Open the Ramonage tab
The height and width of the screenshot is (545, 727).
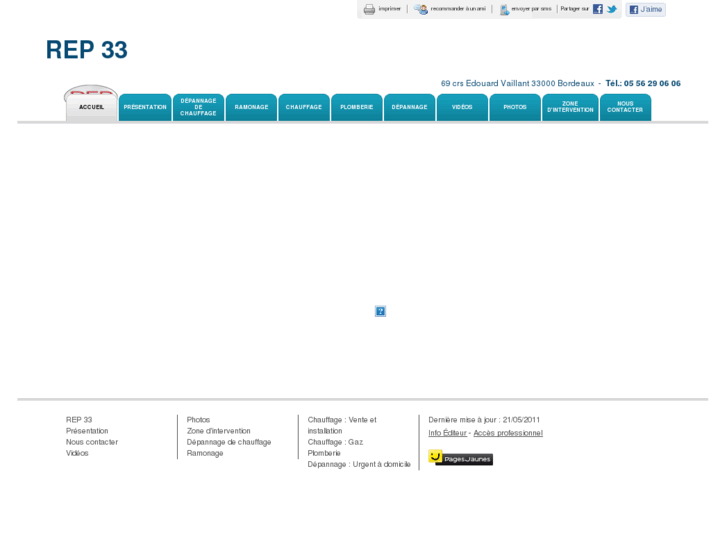251,107
